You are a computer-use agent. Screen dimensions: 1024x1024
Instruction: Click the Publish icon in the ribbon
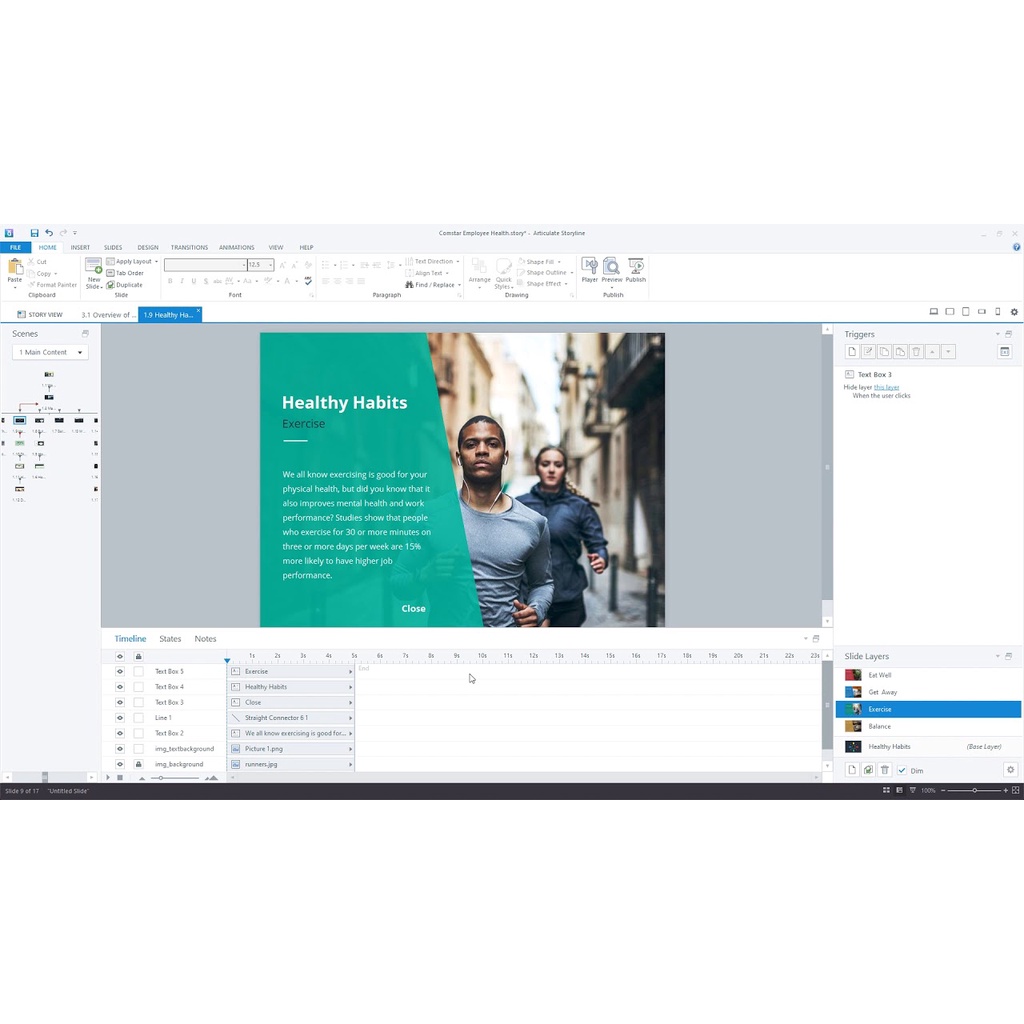click(636, 267)
